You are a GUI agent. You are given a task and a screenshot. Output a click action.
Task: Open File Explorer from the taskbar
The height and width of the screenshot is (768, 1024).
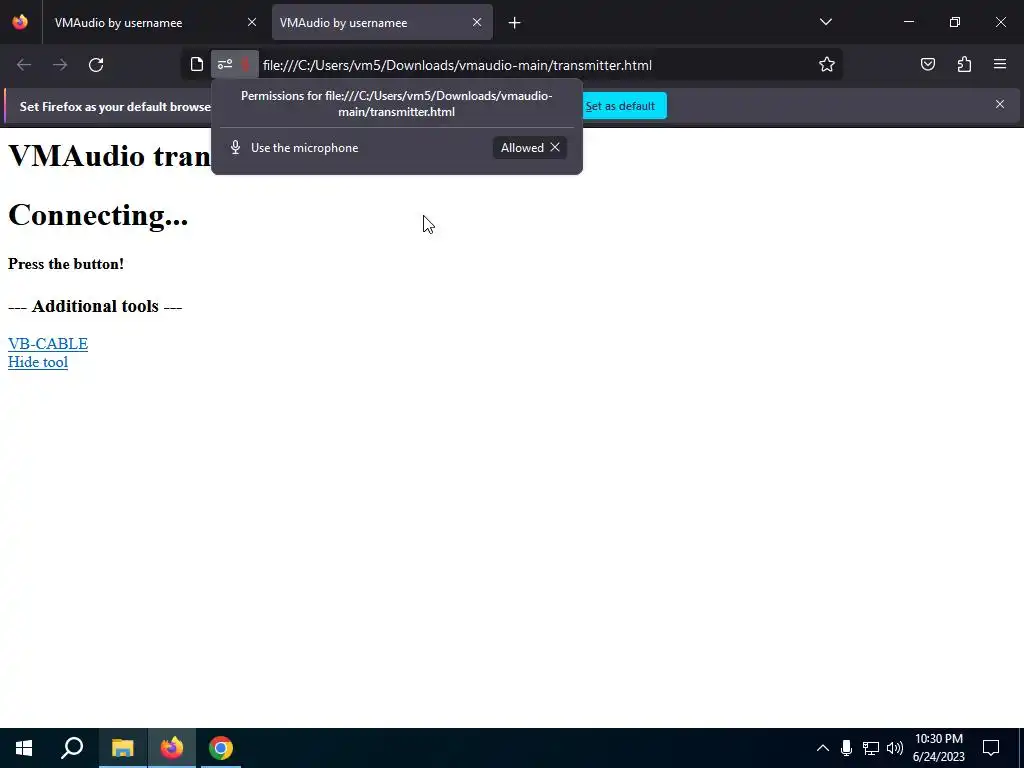(x=122, y=748)
